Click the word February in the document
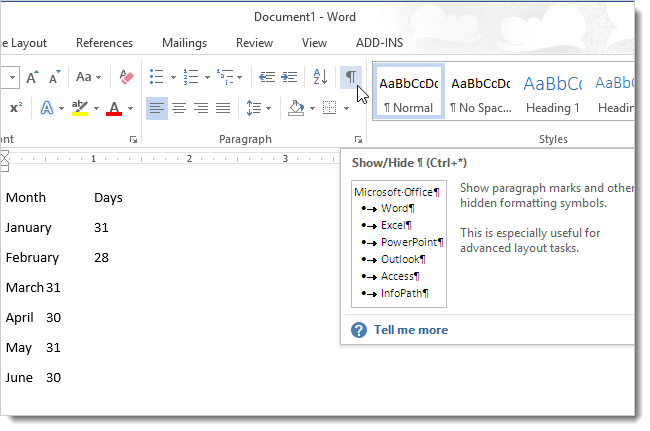Image resolution: width=650 pixels, height=431 pixels. [x=32, y=258]
